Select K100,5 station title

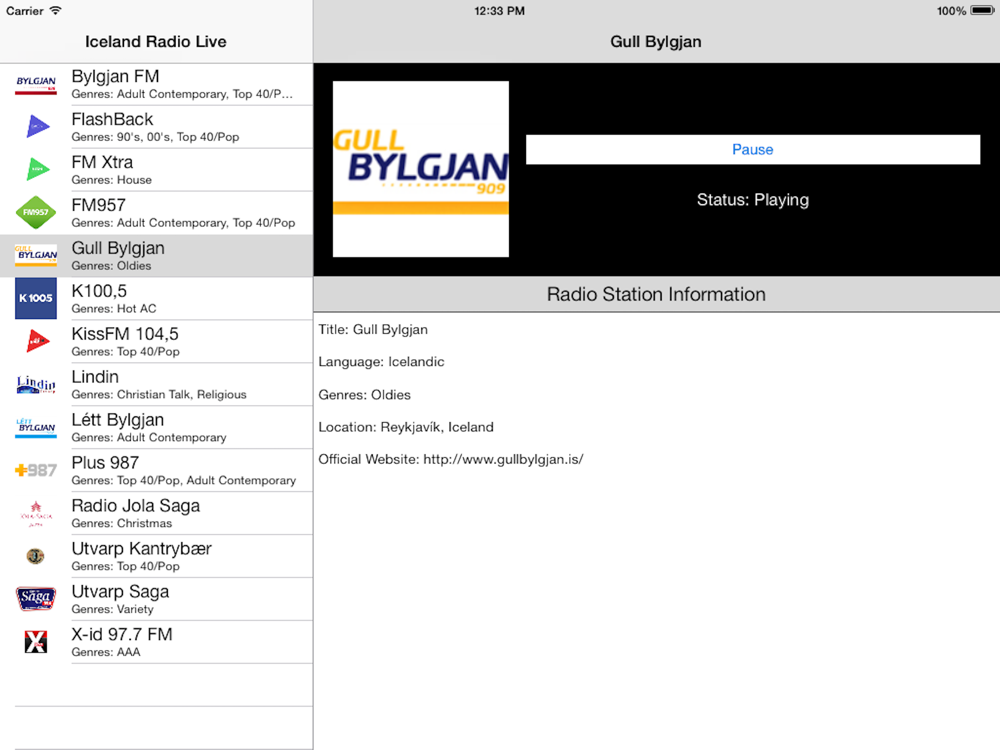click(99, 291)
